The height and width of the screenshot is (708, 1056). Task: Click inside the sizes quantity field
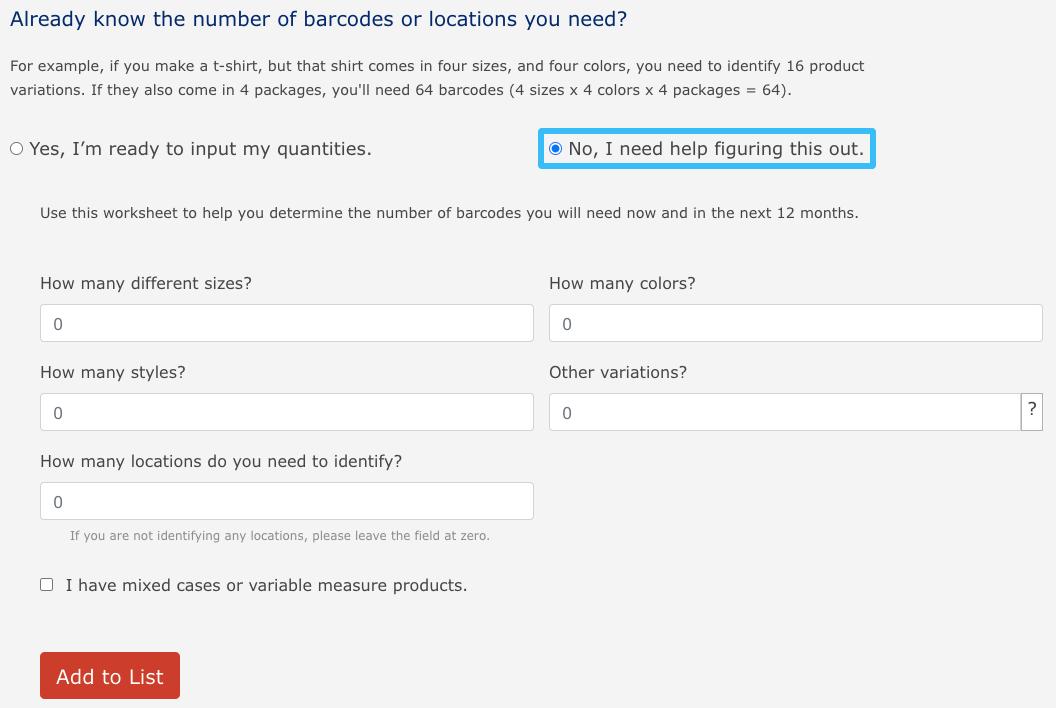[x=286, y=322]
